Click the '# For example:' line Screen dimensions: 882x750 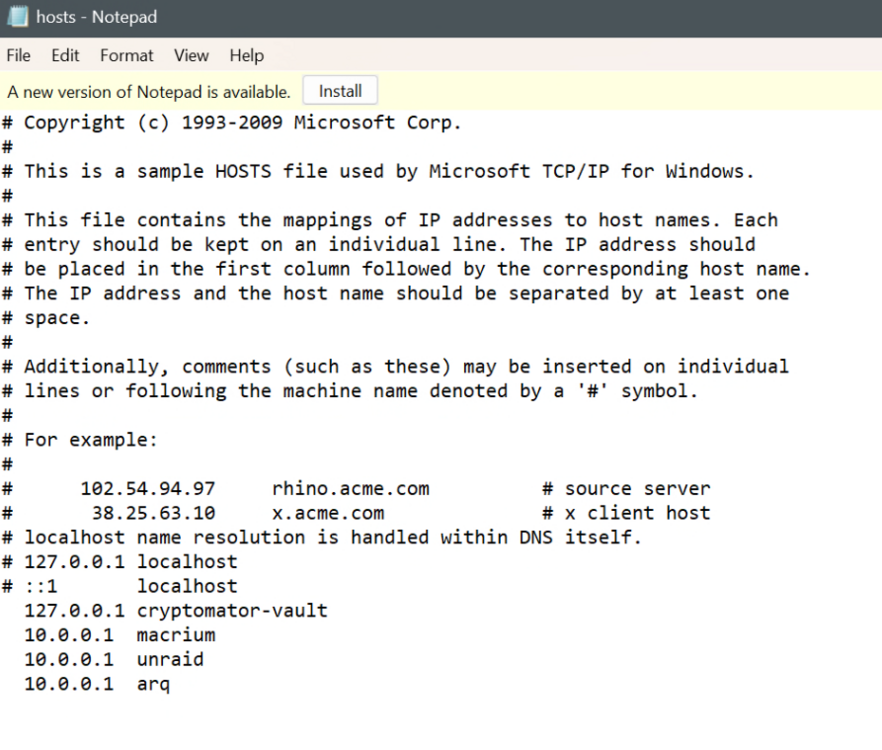coord(79,439)
